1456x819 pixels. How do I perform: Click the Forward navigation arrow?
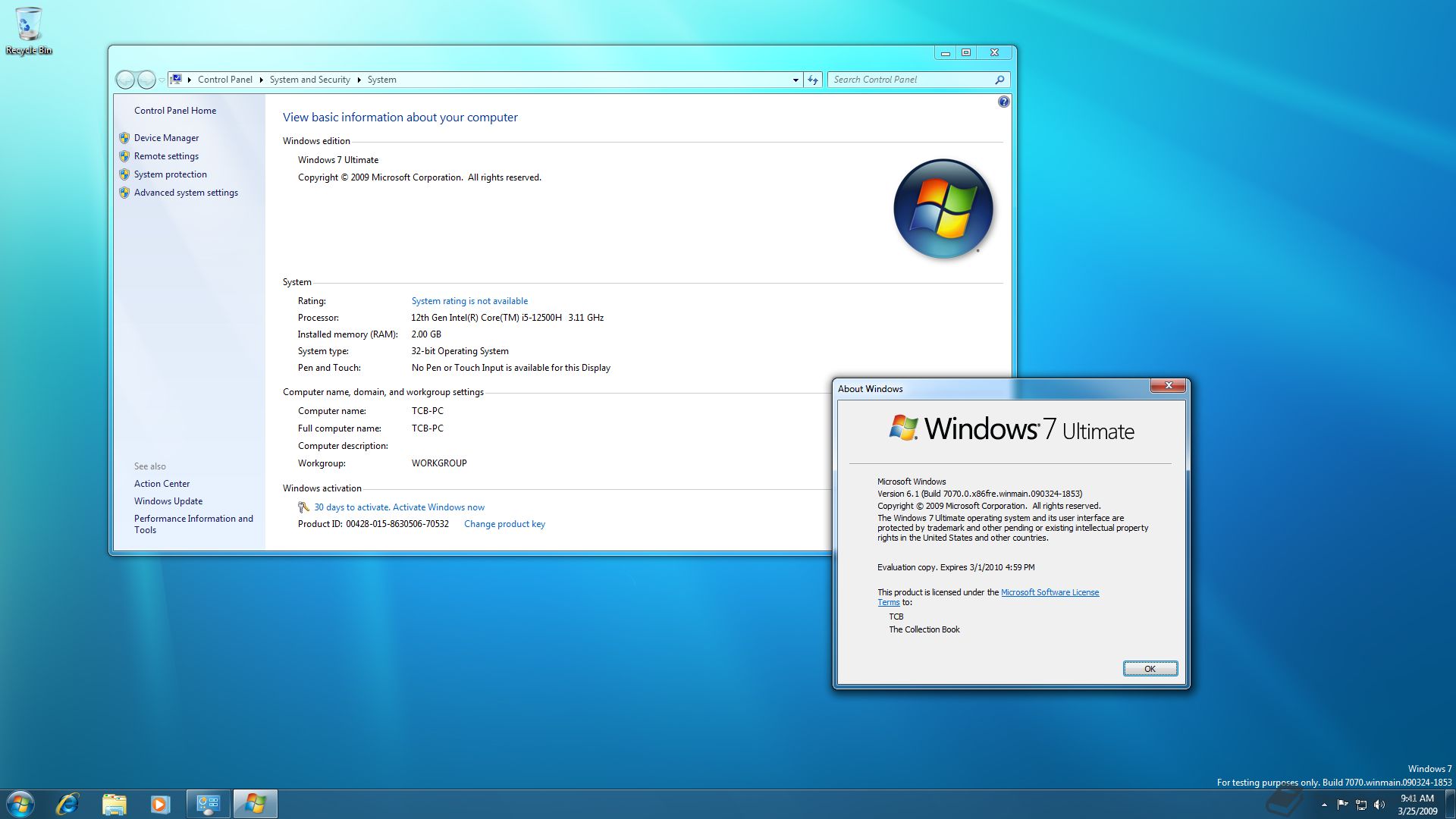tap(146, 80)
